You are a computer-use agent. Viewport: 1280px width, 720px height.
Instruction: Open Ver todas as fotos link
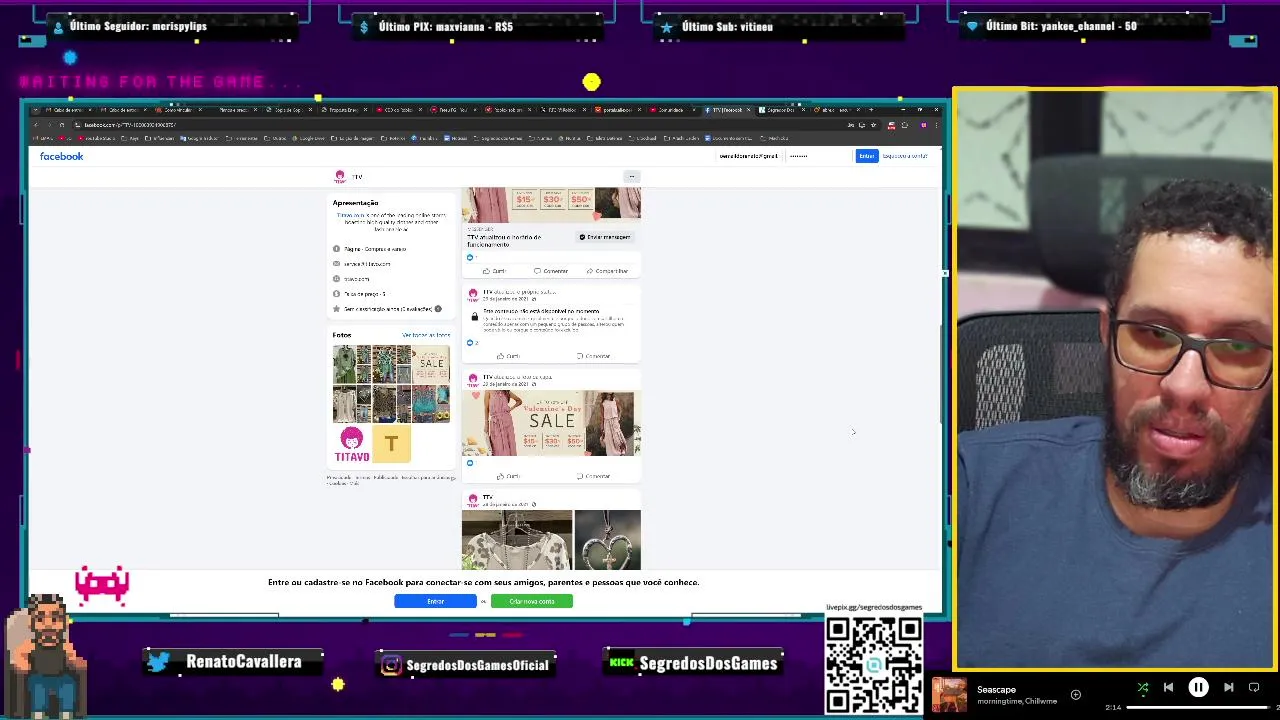point(426,335)
